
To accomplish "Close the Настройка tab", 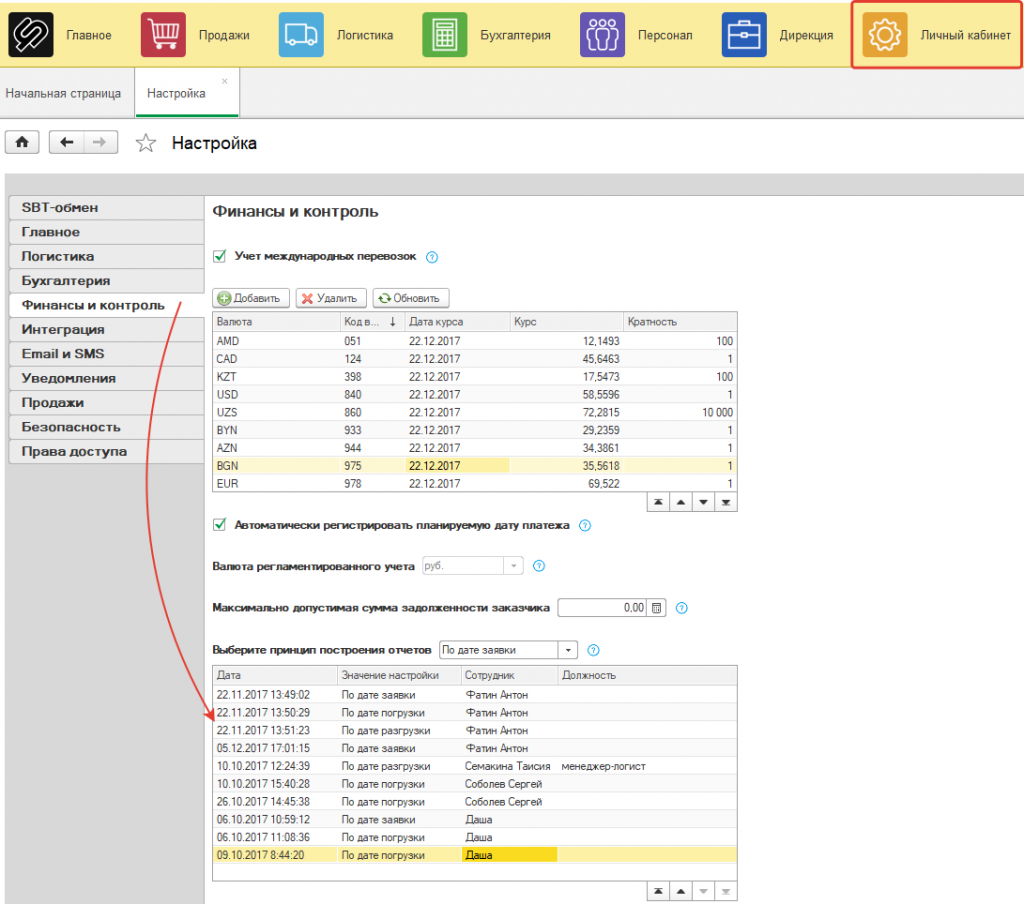I will click(x=225, y=81).
